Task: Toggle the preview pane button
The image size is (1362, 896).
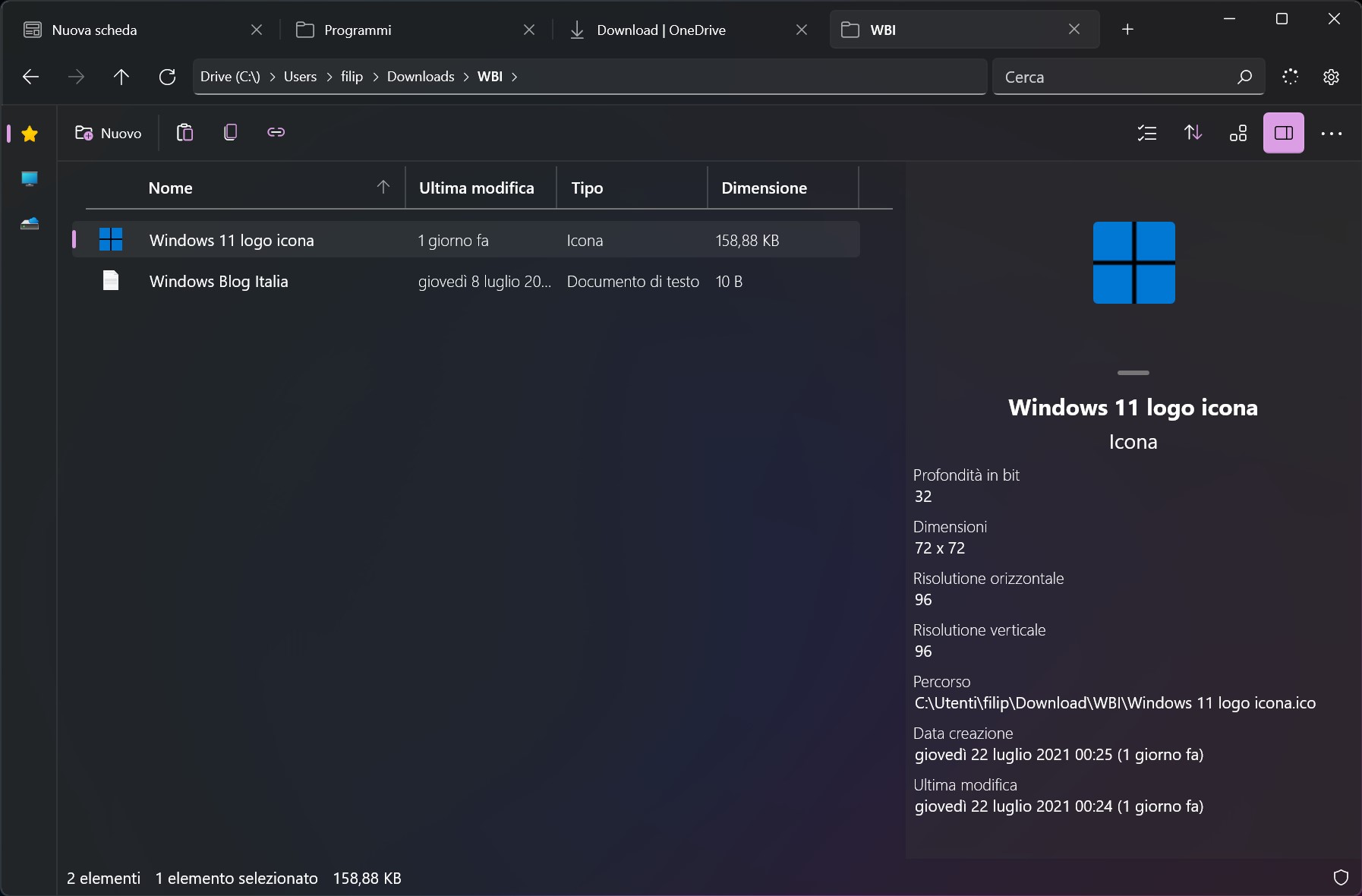Action: point(1284,133)
